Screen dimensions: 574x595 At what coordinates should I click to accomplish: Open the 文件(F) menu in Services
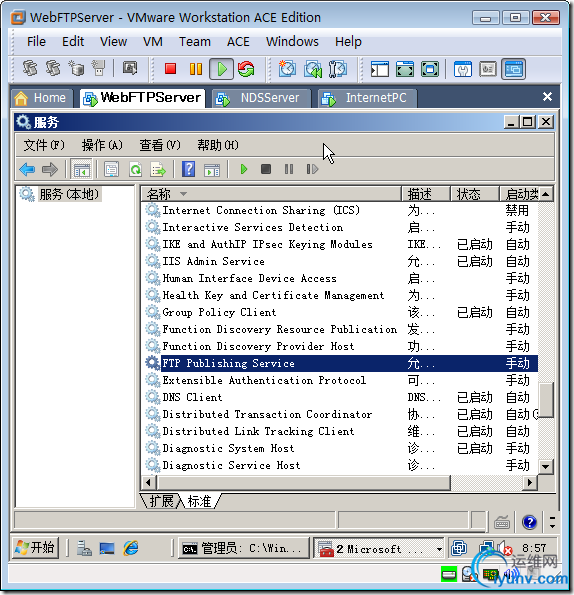(x=44, y=145)
